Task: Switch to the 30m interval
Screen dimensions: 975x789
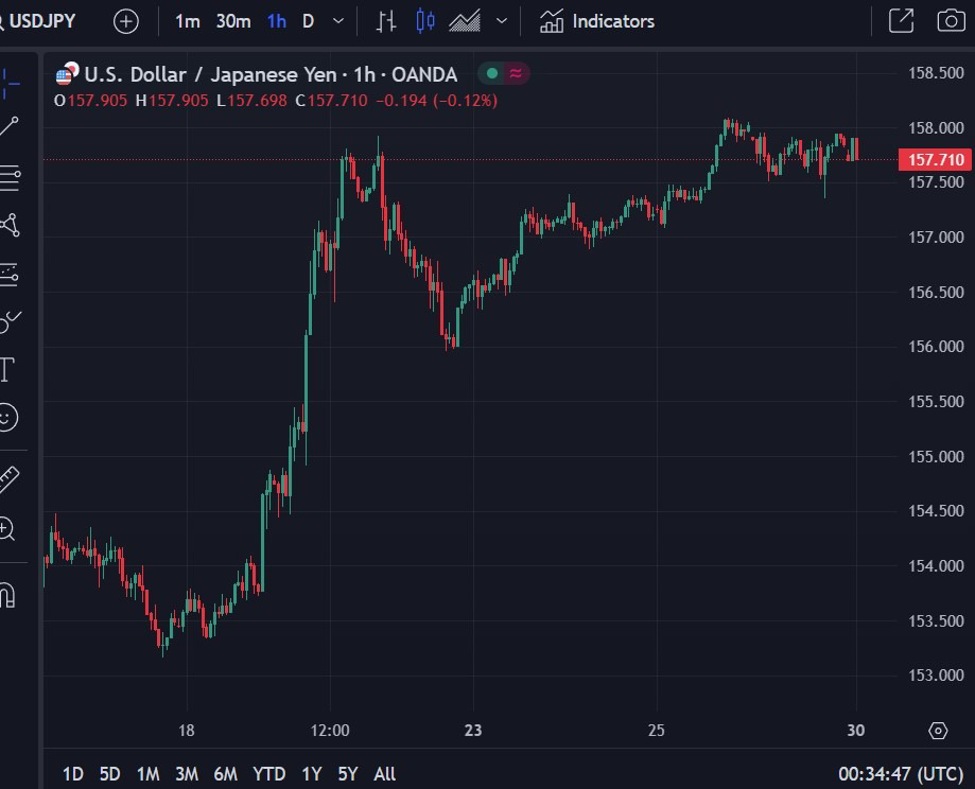Action: pos(233,22)
